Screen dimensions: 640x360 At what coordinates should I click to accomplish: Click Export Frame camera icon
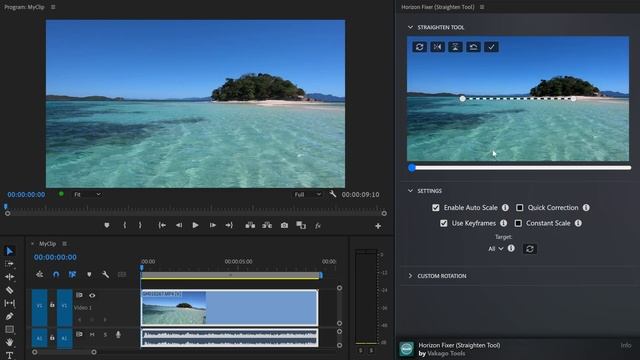point(284,225)
